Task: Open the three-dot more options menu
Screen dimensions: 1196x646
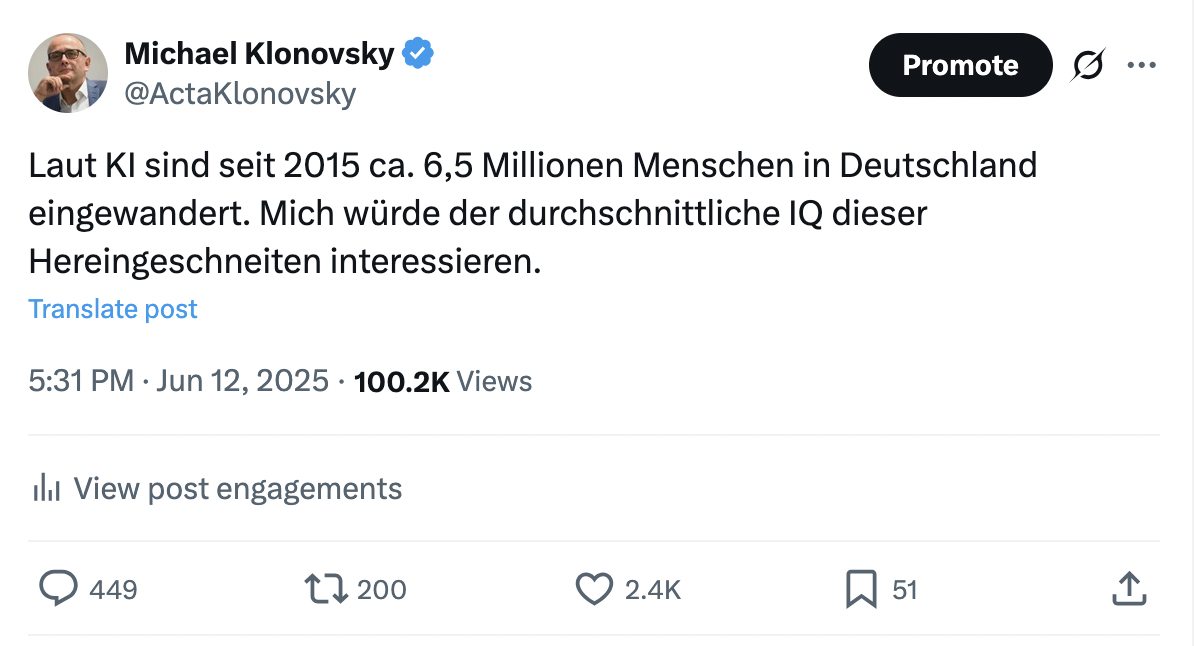Action: click(x=1141, y=65)
